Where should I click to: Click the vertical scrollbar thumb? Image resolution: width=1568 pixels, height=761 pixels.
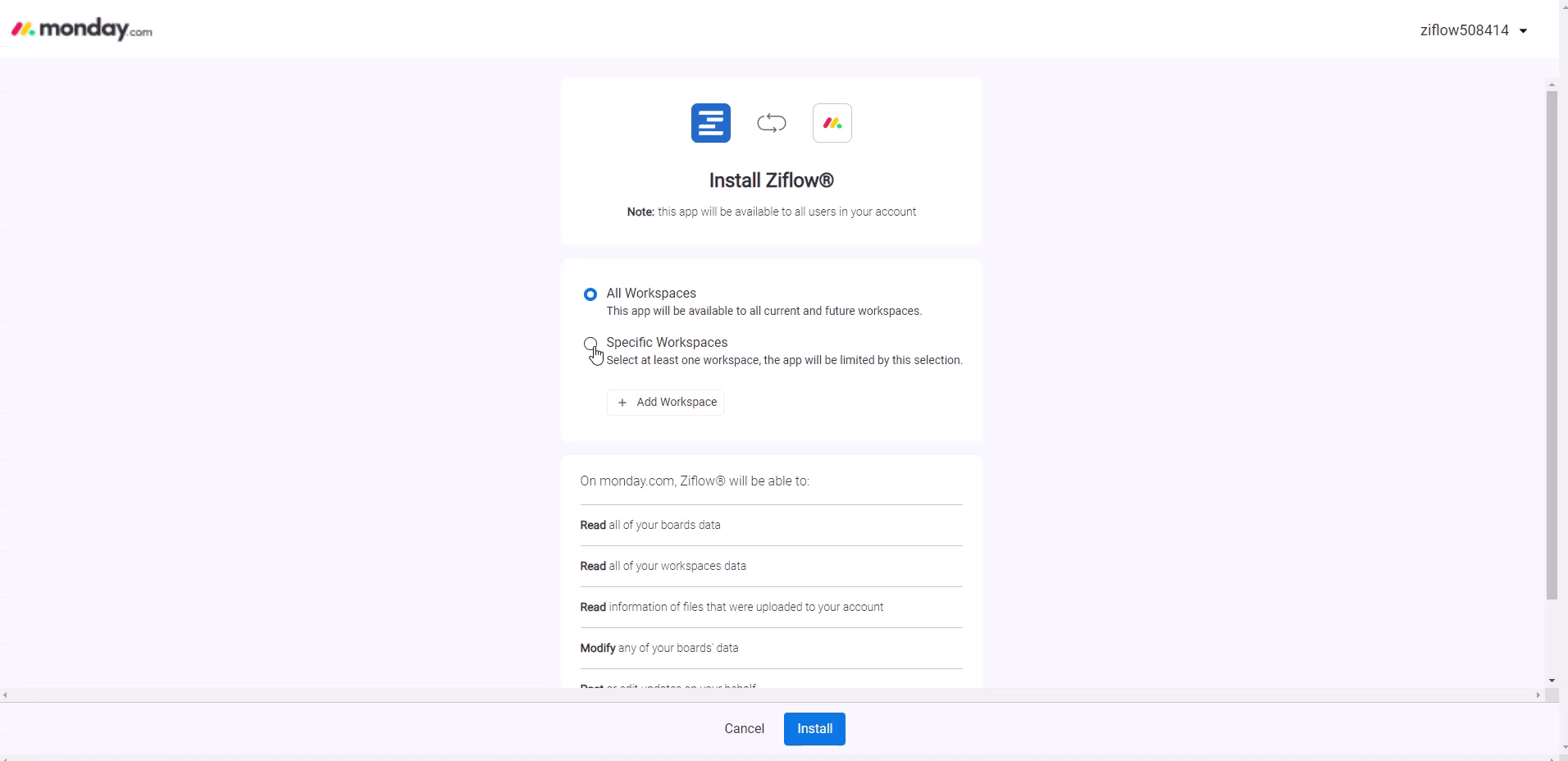[x=1552, y=344]
